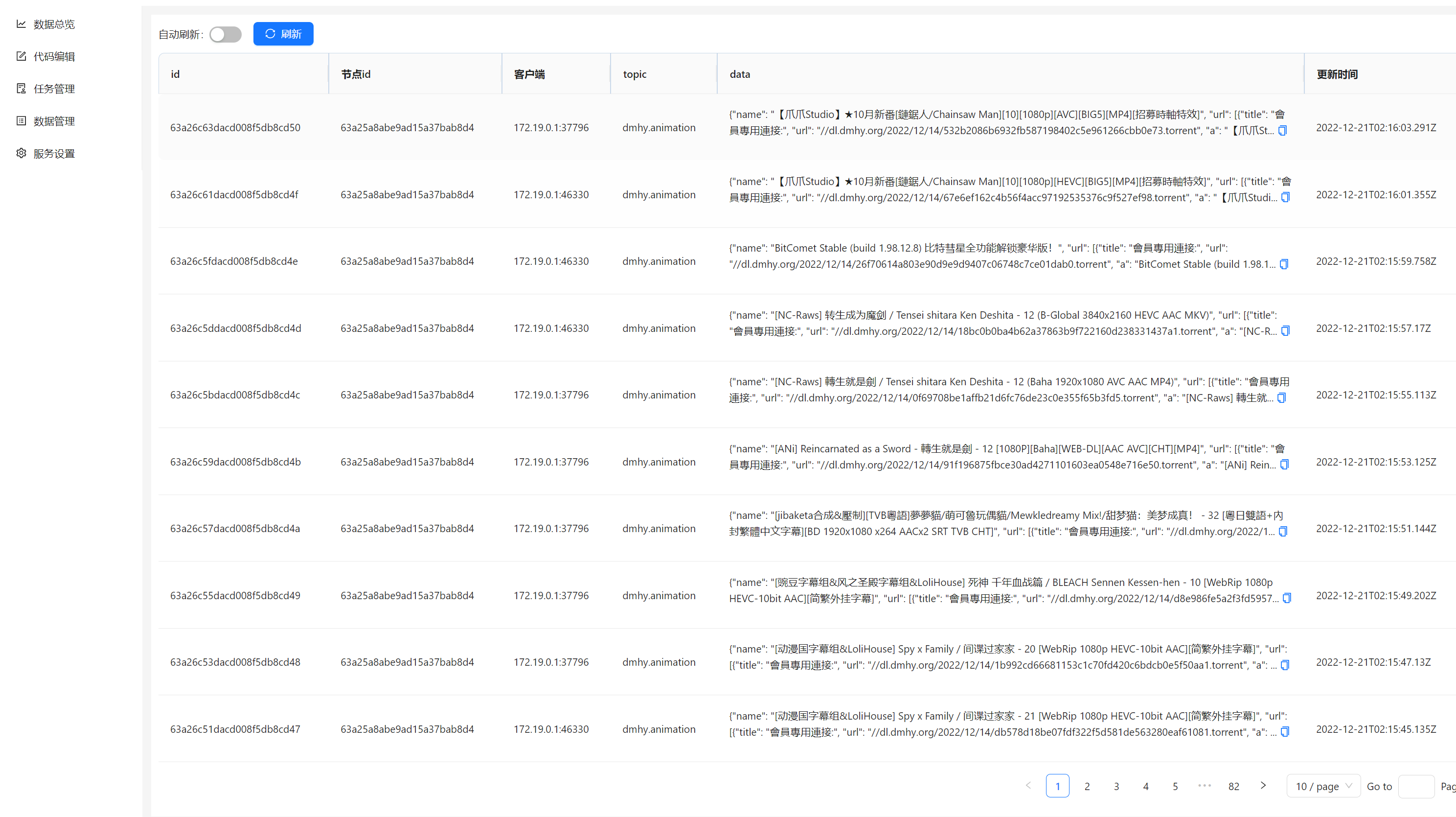The image size is (1456, 817).
Task: Expand pagination with the ellipsis jump button
Action: click(1205, 785)
